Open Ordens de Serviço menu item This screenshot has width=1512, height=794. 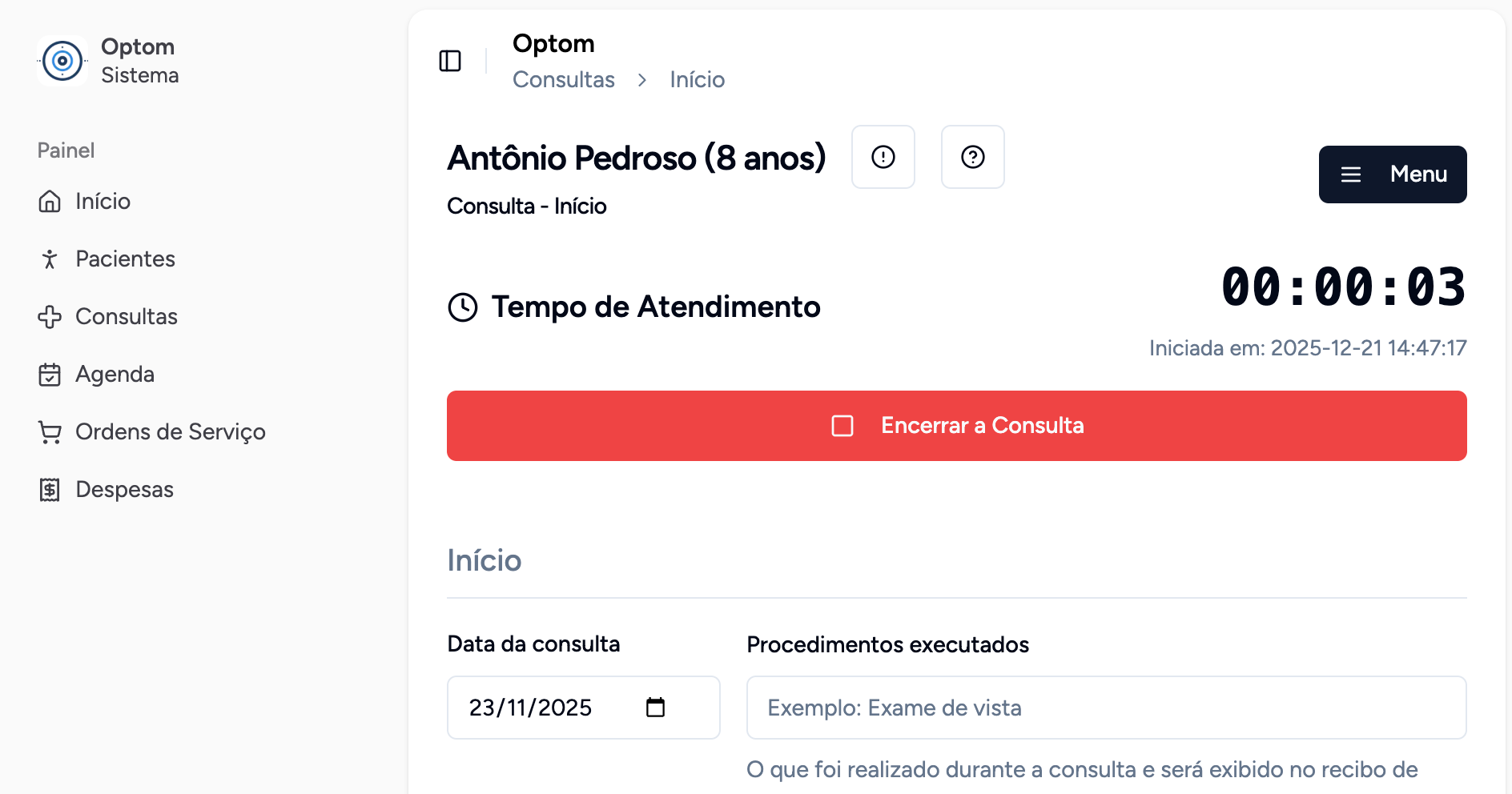coord(170,432)
